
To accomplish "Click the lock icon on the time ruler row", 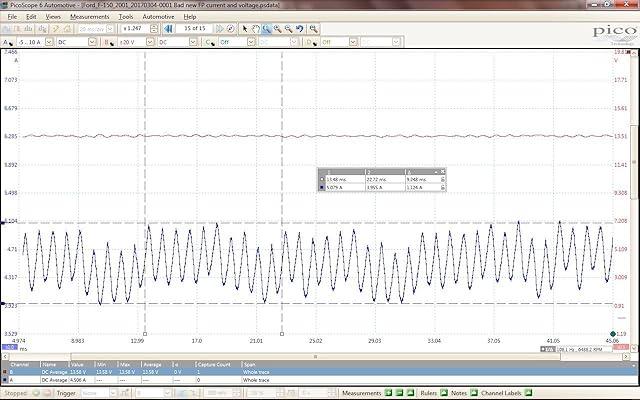I will pyautogui.click(x=443, y=179).
